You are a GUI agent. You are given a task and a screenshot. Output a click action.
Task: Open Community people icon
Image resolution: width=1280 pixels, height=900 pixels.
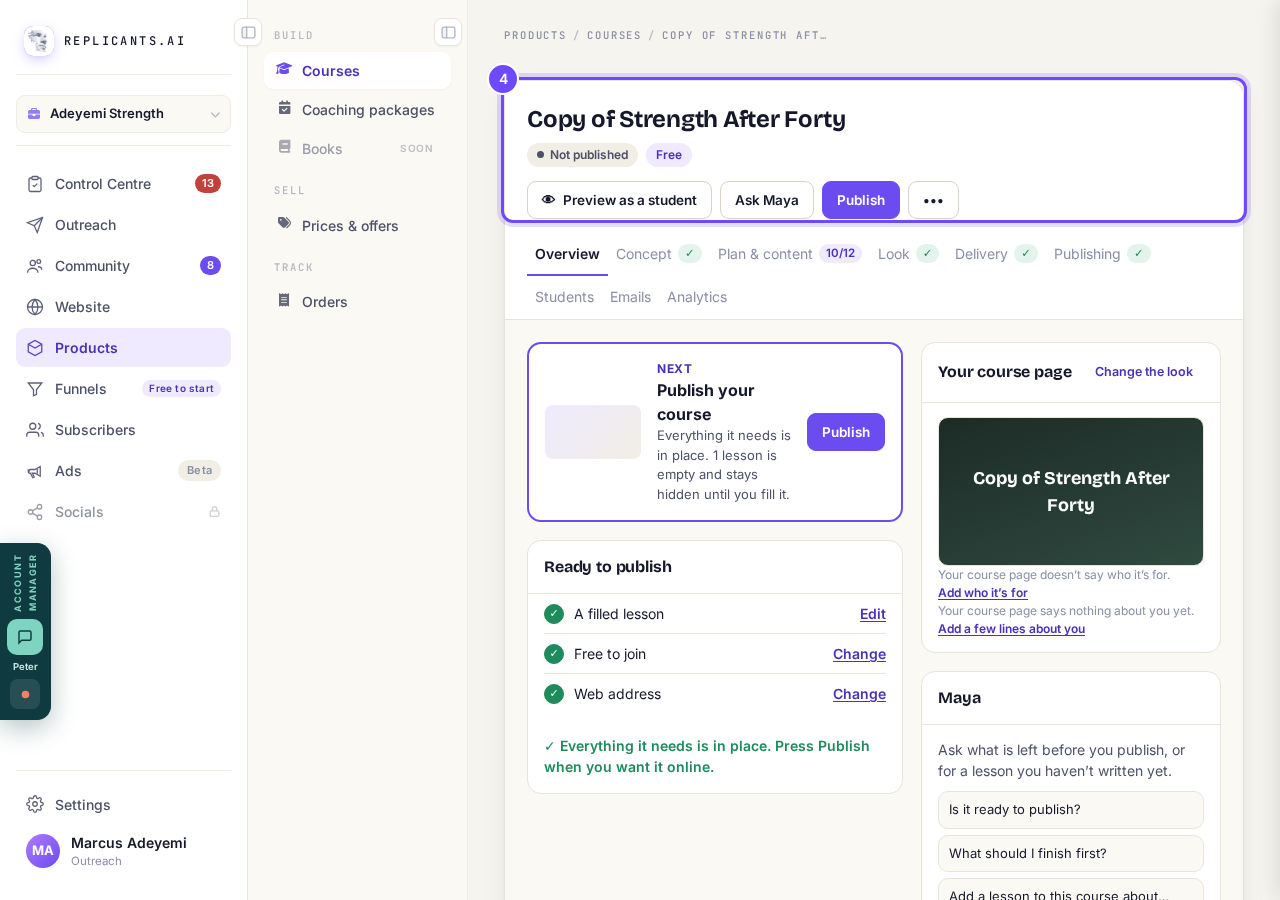(x=35, y=266)
